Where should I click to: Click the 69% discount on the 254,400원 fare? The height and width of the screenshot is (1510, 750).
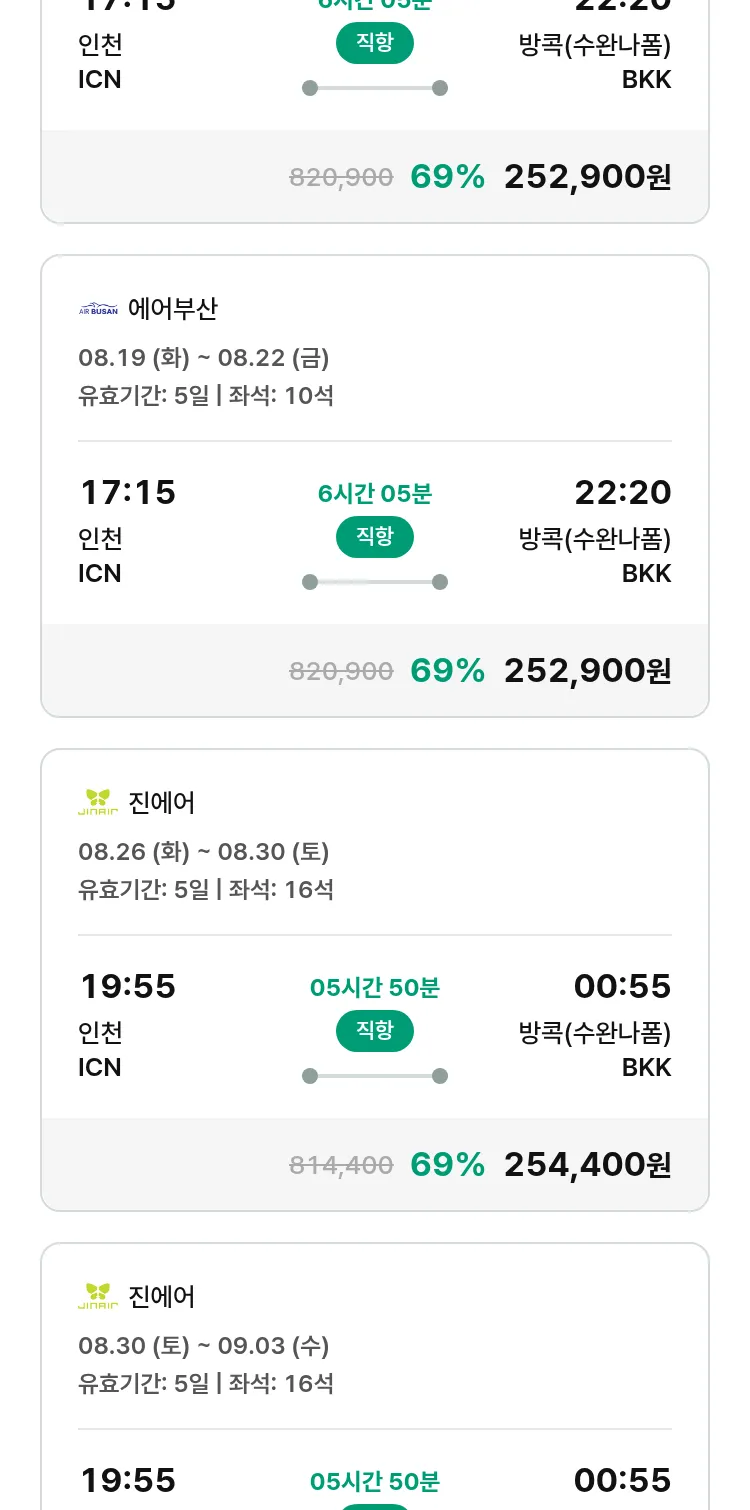coord(447,1164)
